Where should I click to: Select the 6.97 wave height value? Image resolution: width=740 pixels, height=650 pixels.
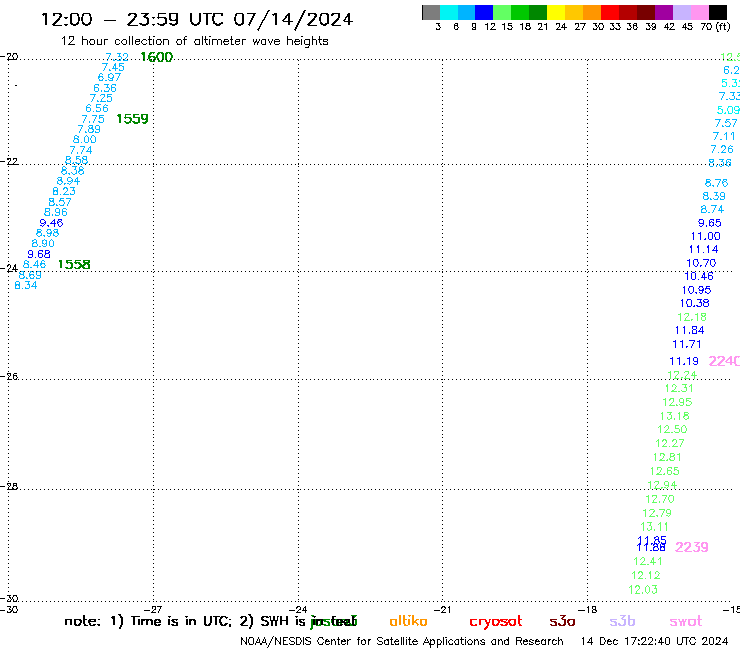point(109,77)
